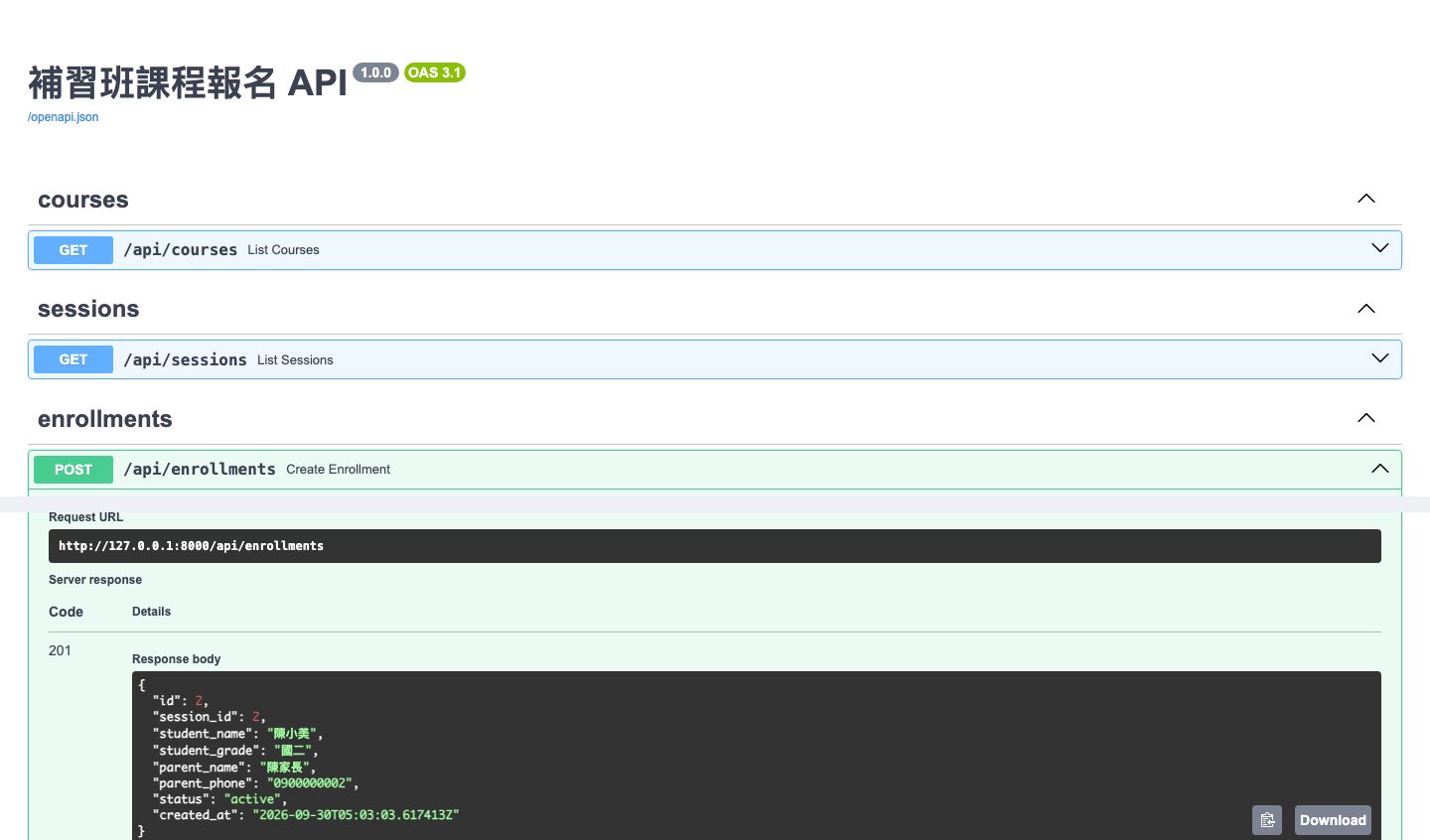Click the courses tag heading
Image resolution: width=1430 pixels, height=840 pixels.
[x=83, y=200]
